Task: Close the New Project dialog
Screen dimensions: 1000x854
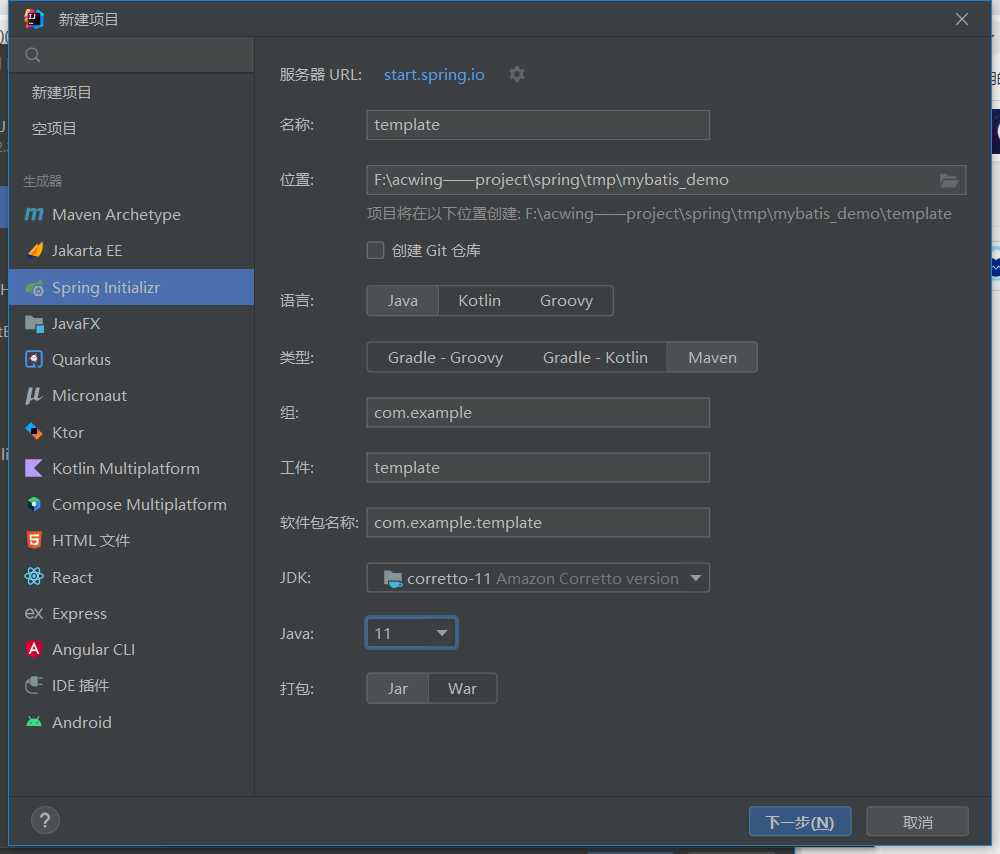Action: coord(962,19)
